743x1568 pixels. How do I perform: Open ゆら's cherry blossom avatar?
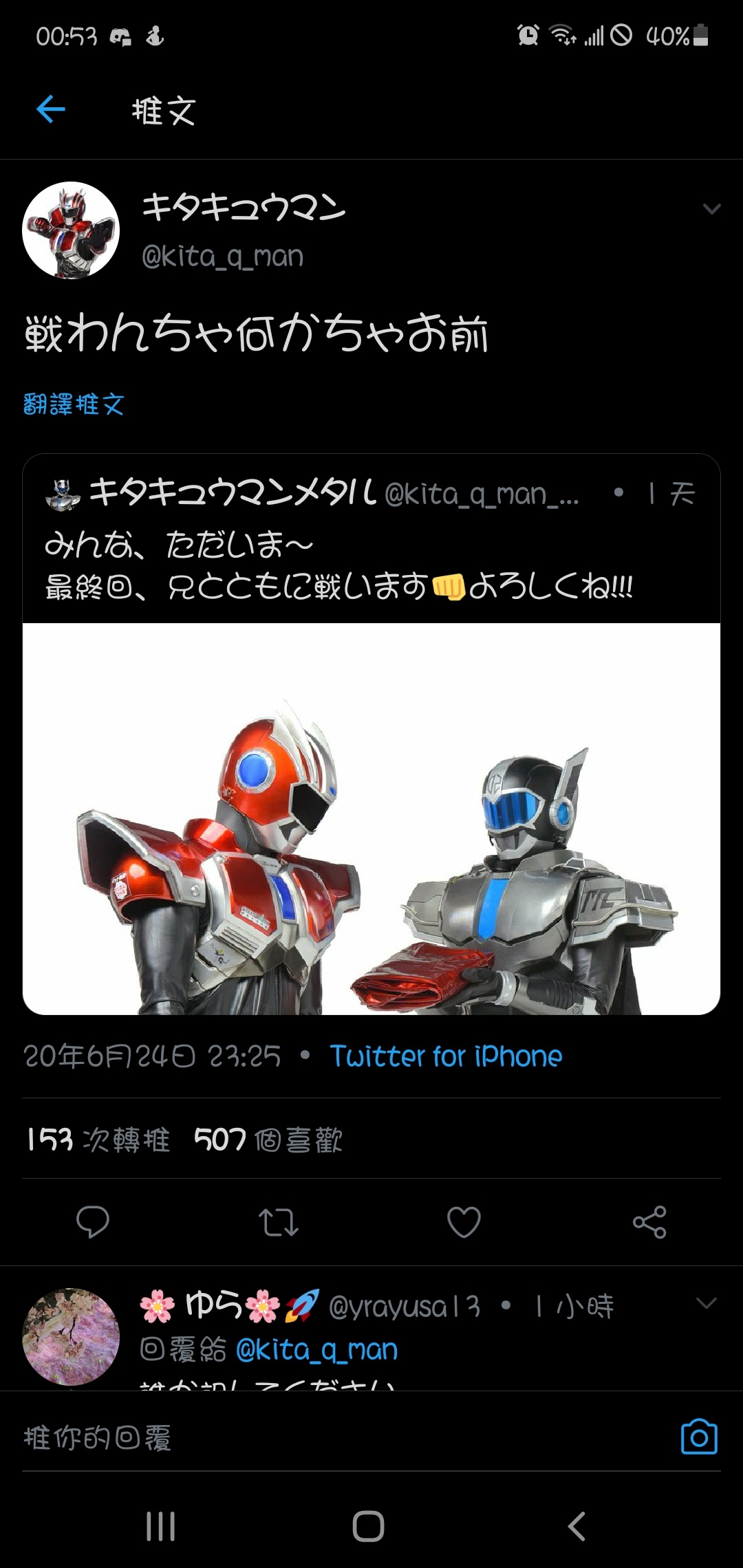point(71,1336)
